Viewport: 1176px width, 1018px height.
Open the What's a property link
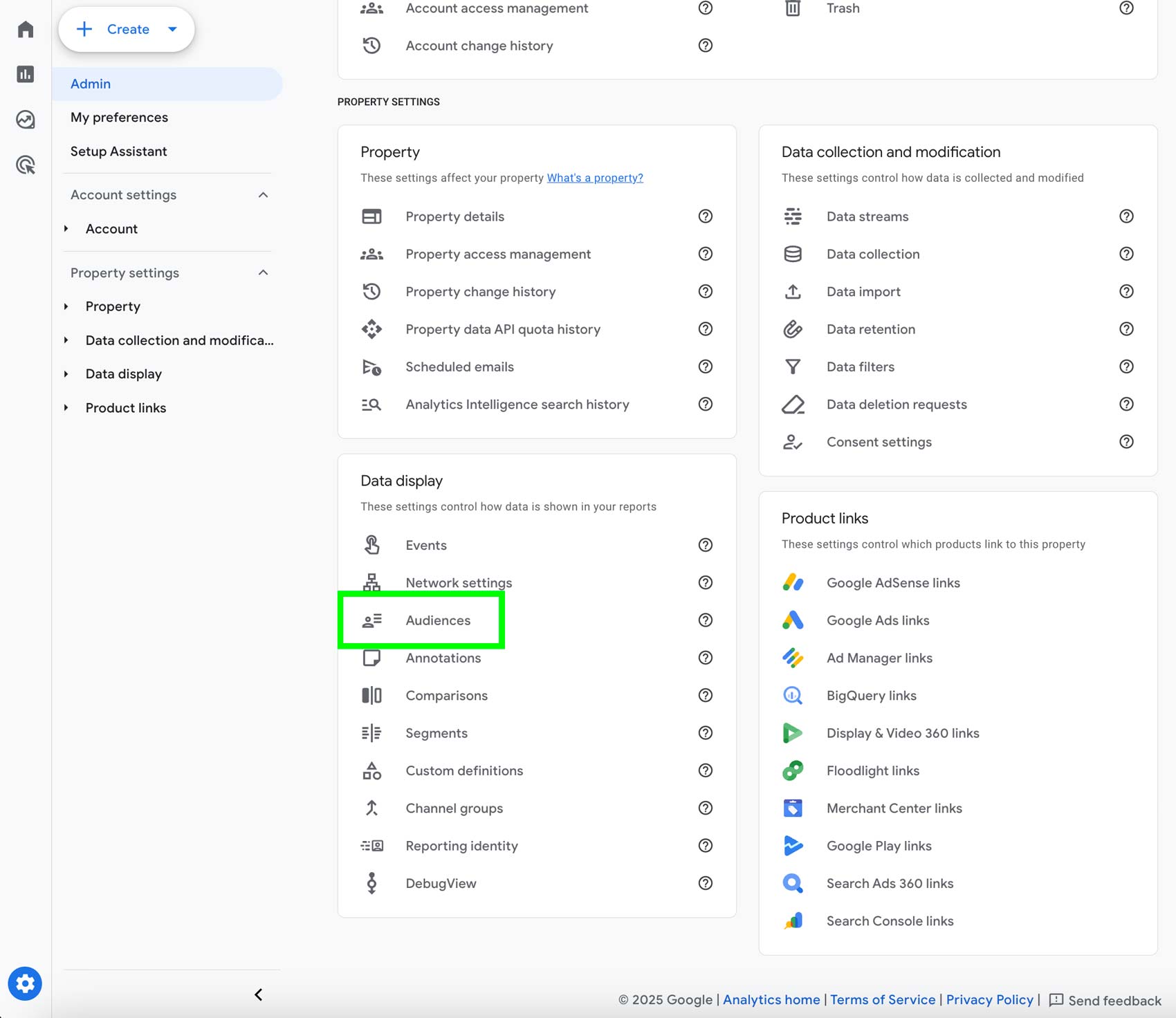click(594, 178)
